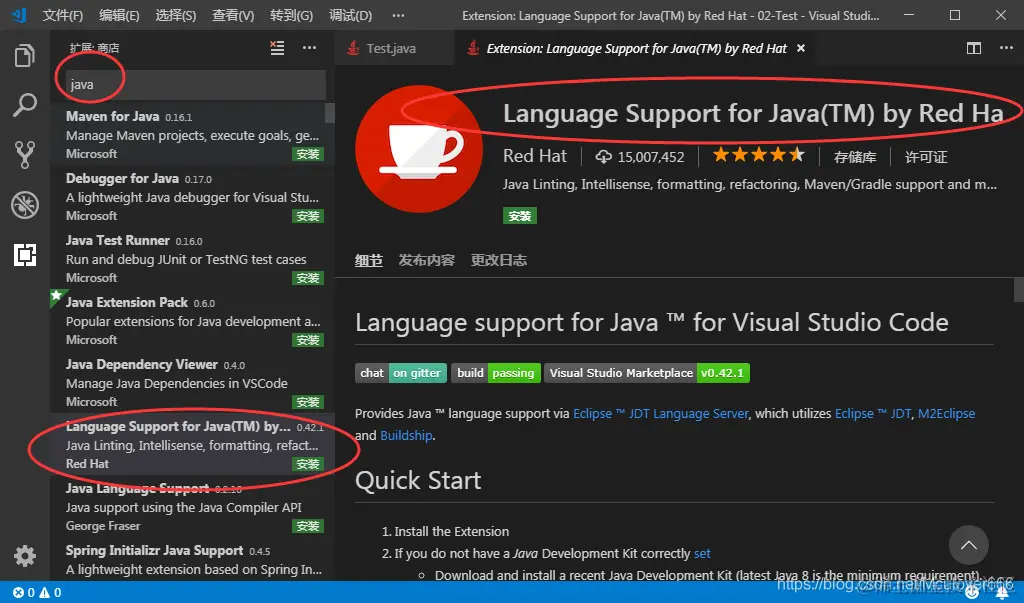Select the 细节 details tab
The image size is (1024, 603).
368,261
